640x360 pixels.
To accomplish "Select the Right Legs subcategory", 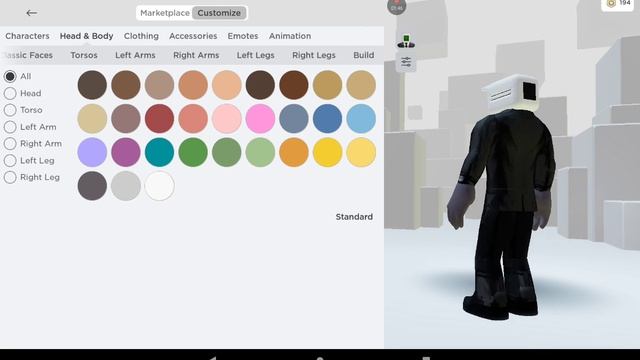I will point(314,55).
